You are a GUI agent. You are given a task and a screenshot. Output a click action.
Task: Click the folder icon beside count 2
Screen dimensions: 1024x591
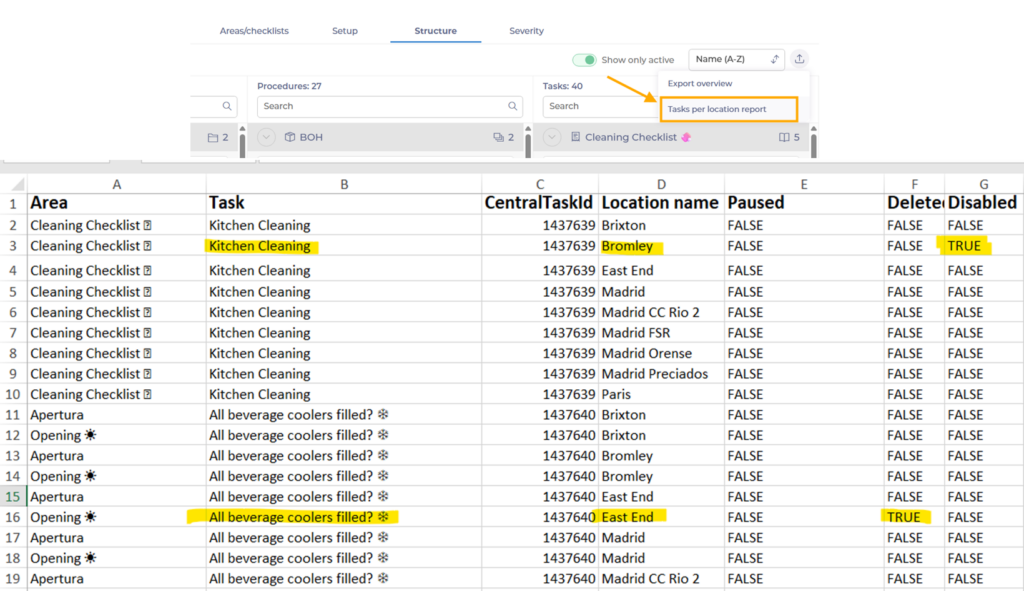[212, 137]
